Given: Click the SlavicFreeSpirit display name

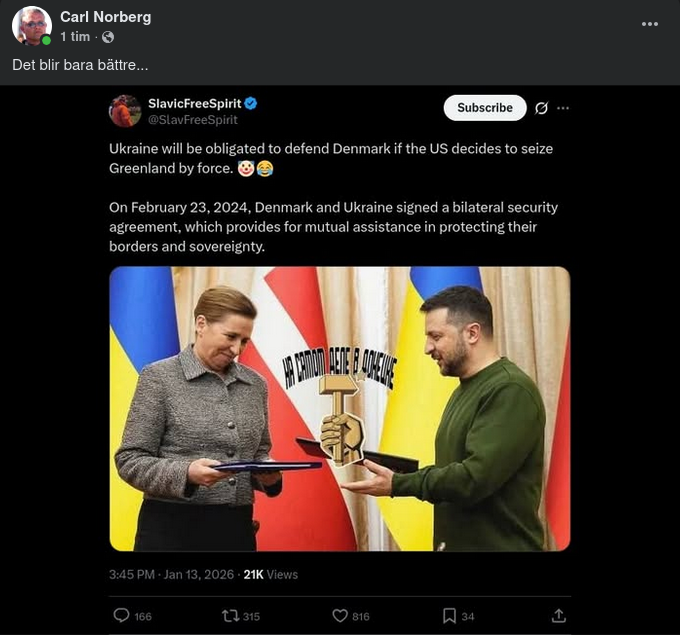Looking at the screenshot, I should (x=194, y=104).
